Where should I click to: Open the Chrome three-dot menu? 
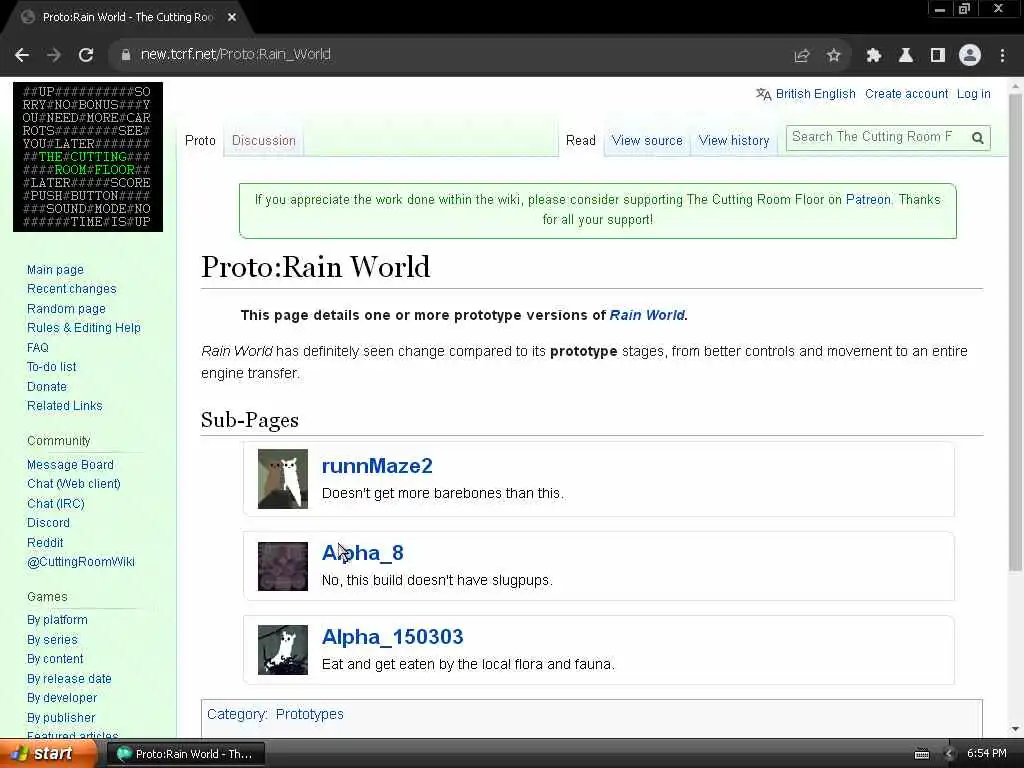click(1002, 56)
